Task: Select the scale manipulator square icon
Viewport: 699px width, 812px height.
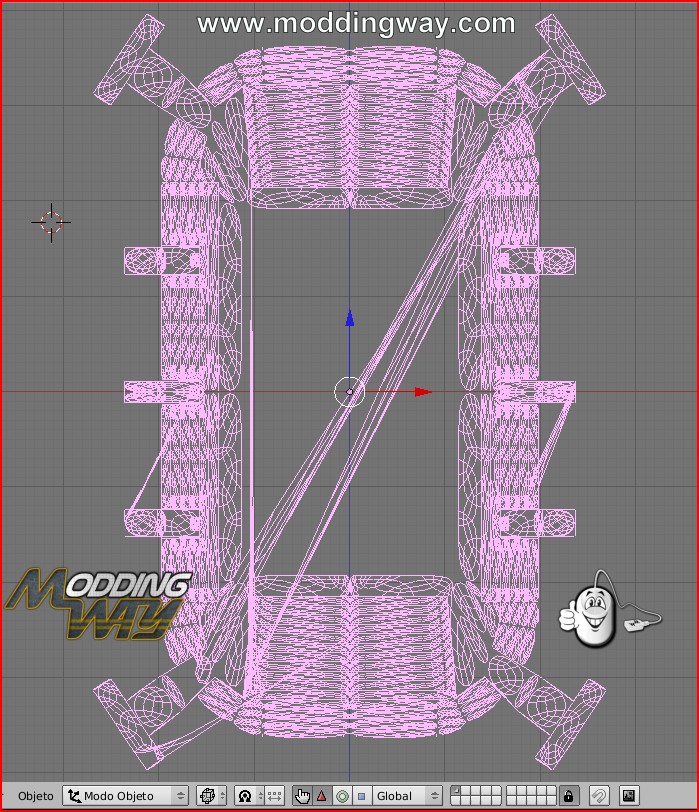Action: click(361, 796)
